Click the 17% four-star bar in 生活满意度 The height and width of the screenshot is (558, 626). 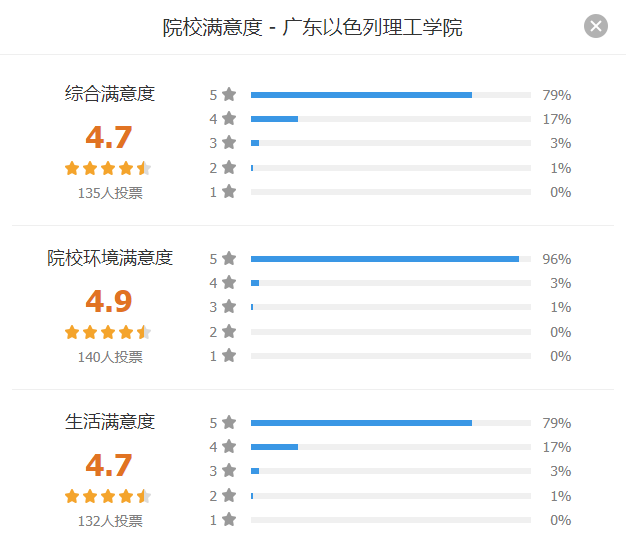275,447
